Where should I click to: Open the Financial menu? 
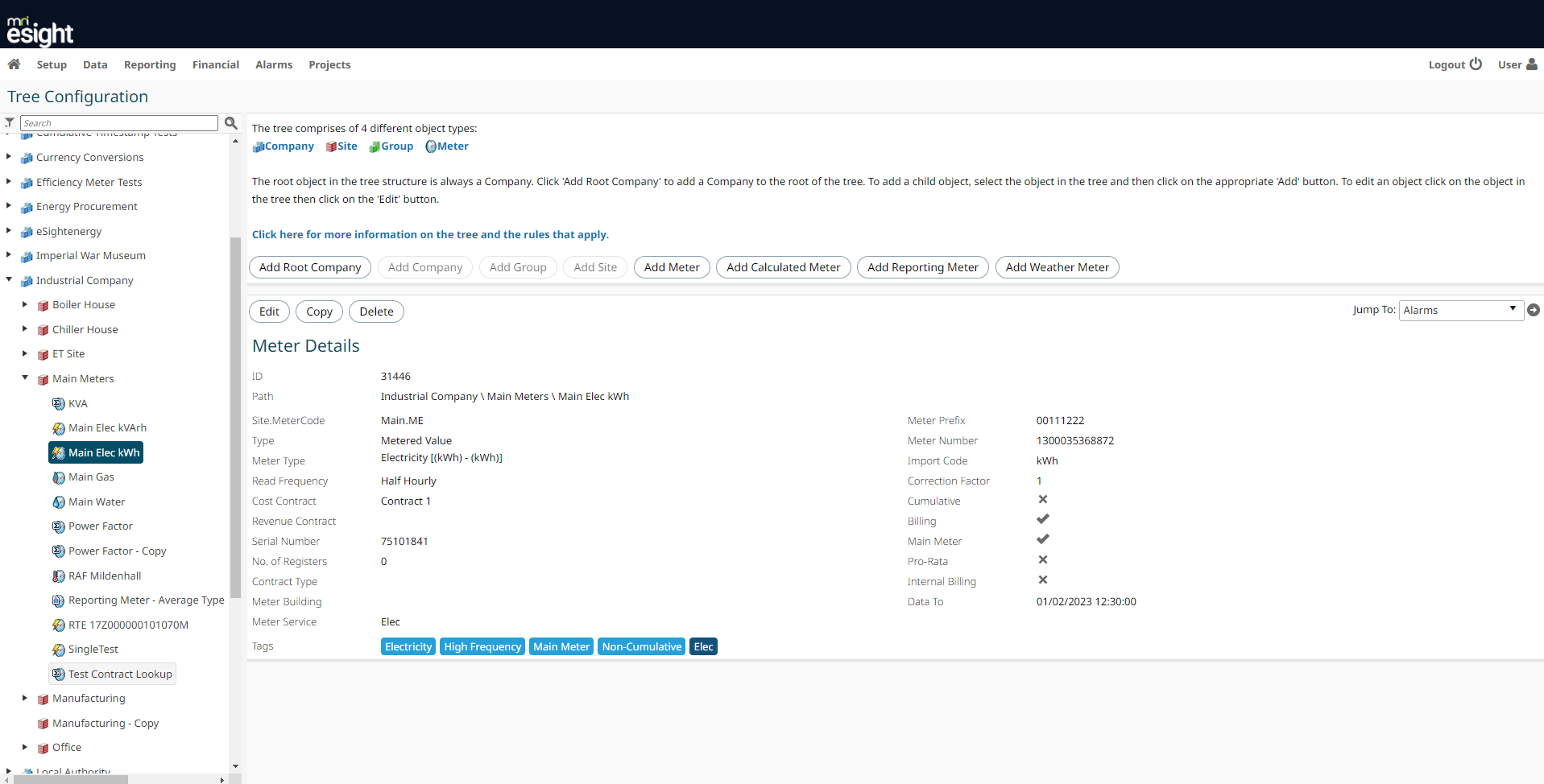point(216,64)
